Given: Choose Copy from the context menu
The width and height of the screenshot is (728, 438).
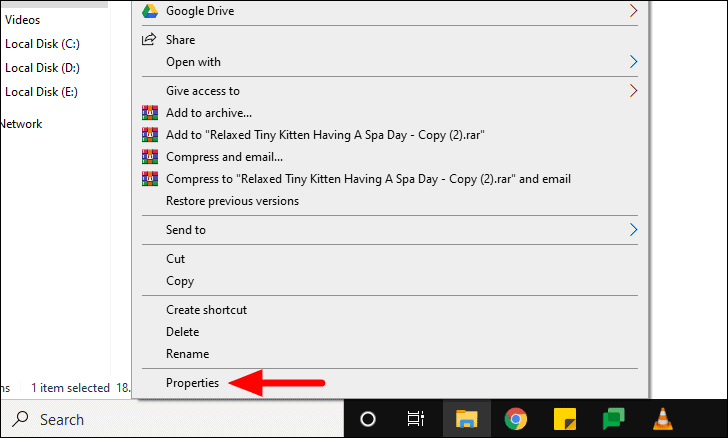Looking at the screenshot, I should [x=390, y=281].
